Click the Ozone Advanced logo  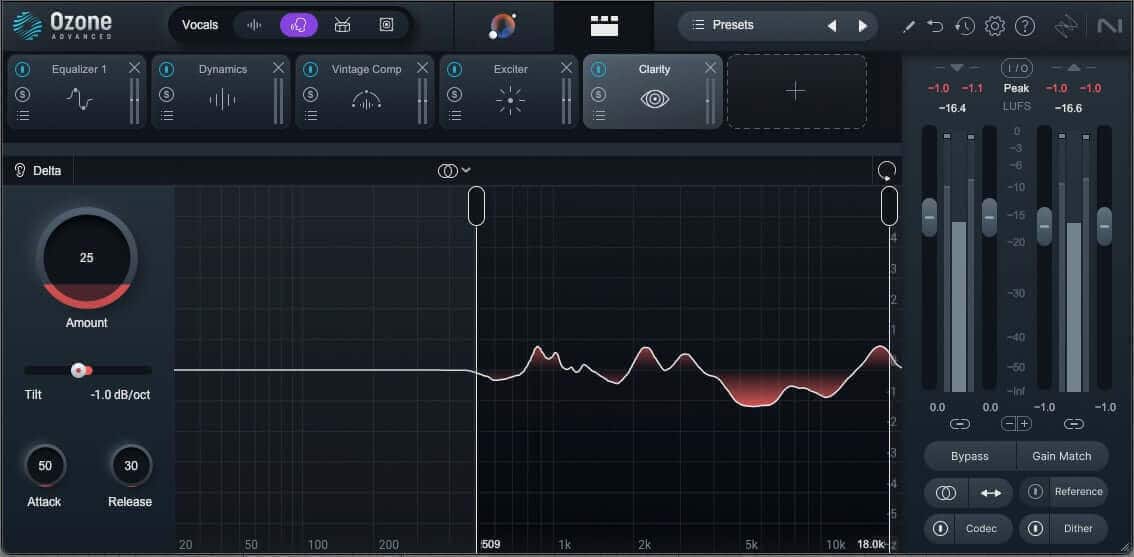click(62, 25)
